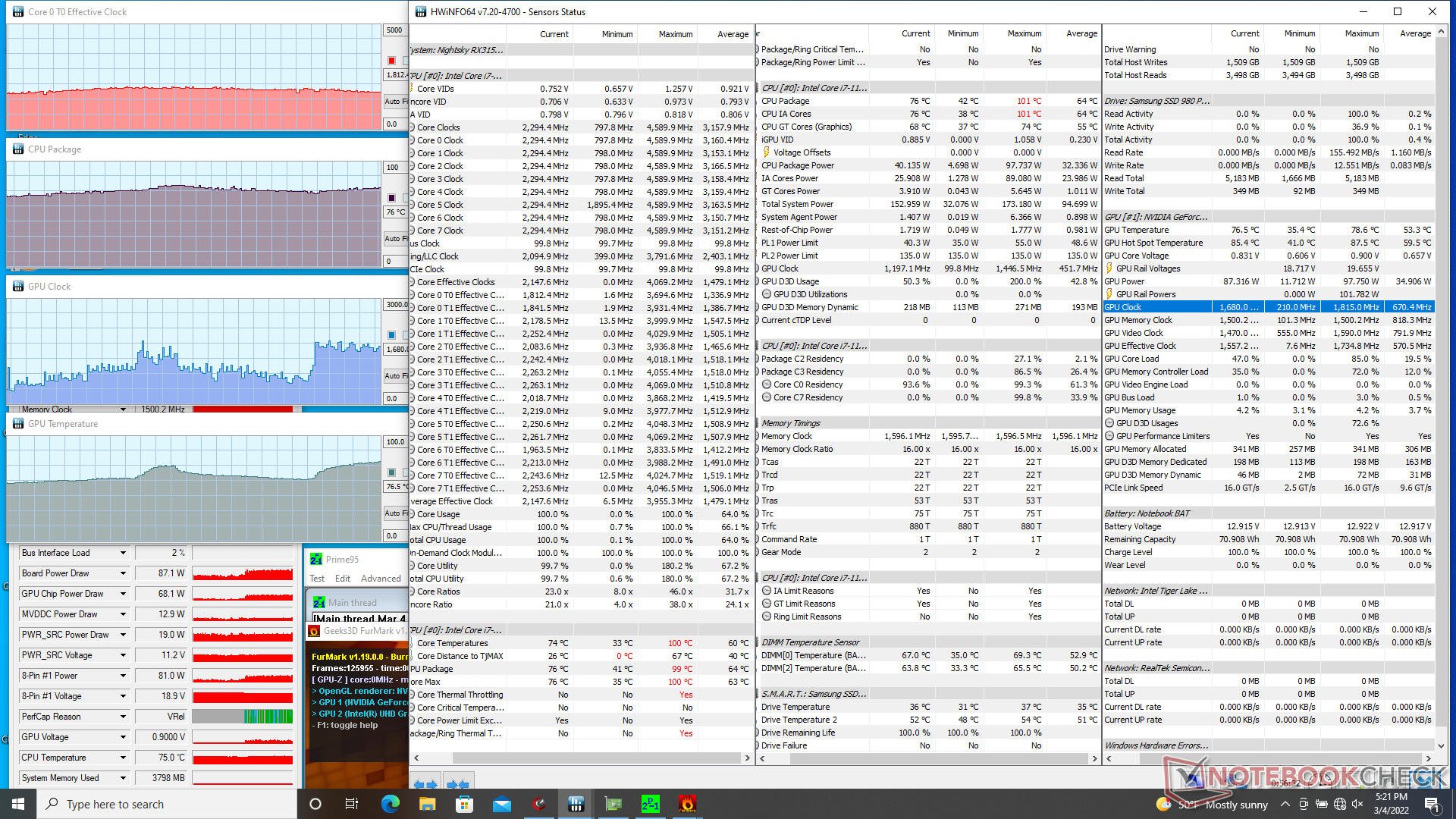Open the Test menu in Prime95
This screenshot has width=1456, height=819.
pyautogui.click(x=317, y=579)
